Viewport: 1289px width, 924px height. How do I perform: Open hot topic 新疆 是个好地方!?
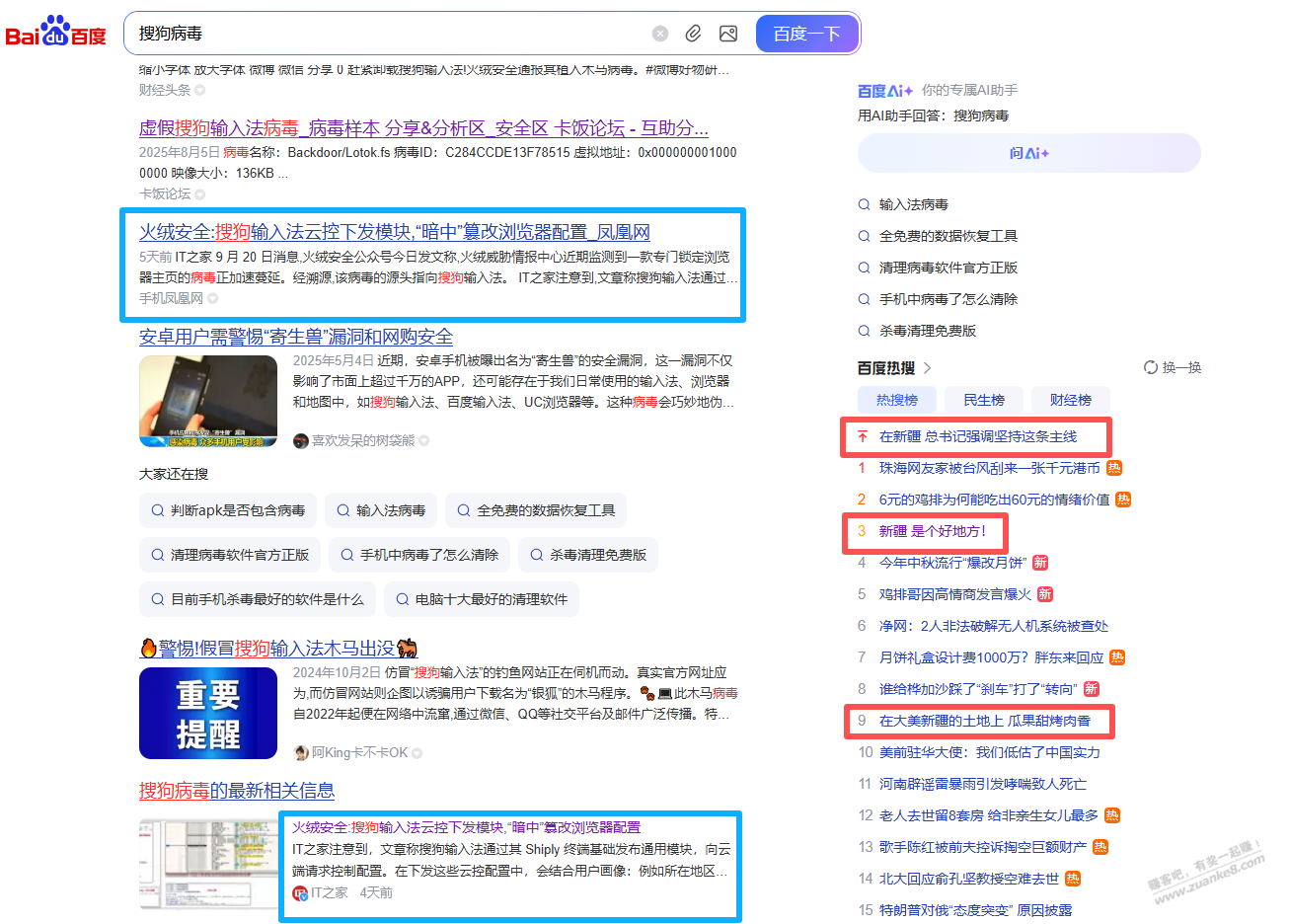[932, 531]
